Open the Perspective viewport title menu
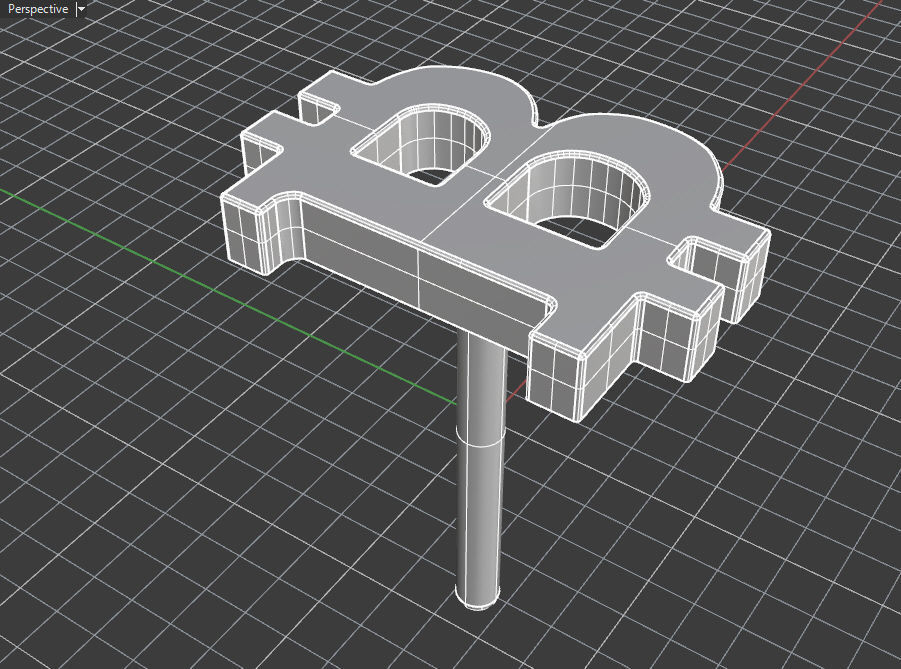The image size is (901, 669). 38,9
